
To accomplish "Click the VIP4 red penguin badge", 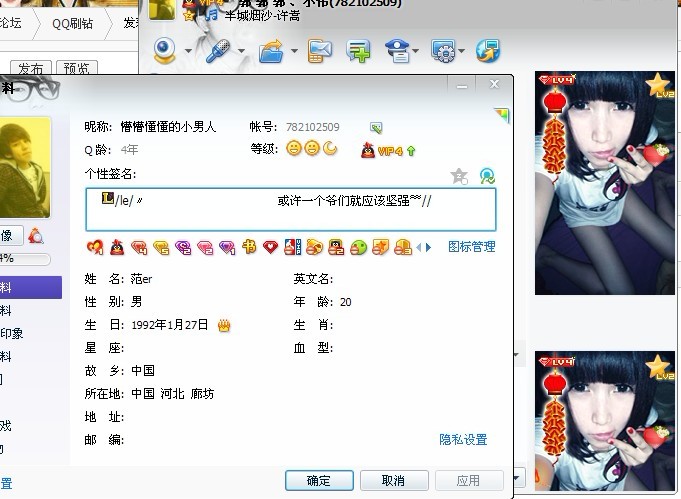I will click(368, 151).
